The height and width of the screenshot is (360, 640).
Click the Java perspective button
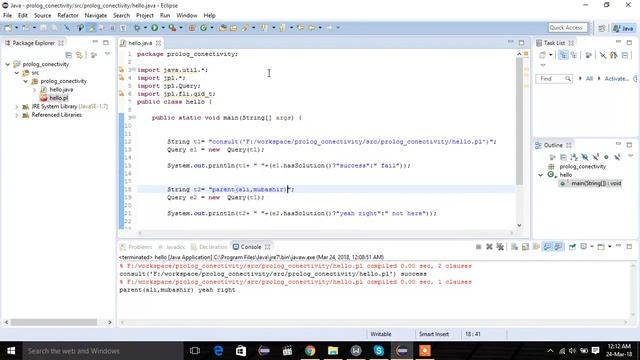pyautogui.click(x=624, y=28)
